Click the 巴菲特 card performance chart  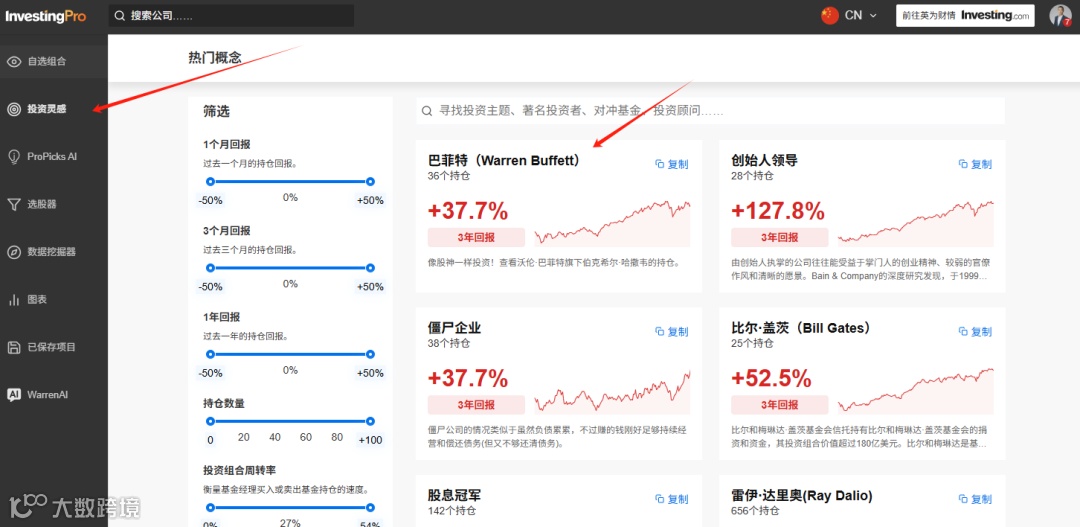click(x=612, y=223)
